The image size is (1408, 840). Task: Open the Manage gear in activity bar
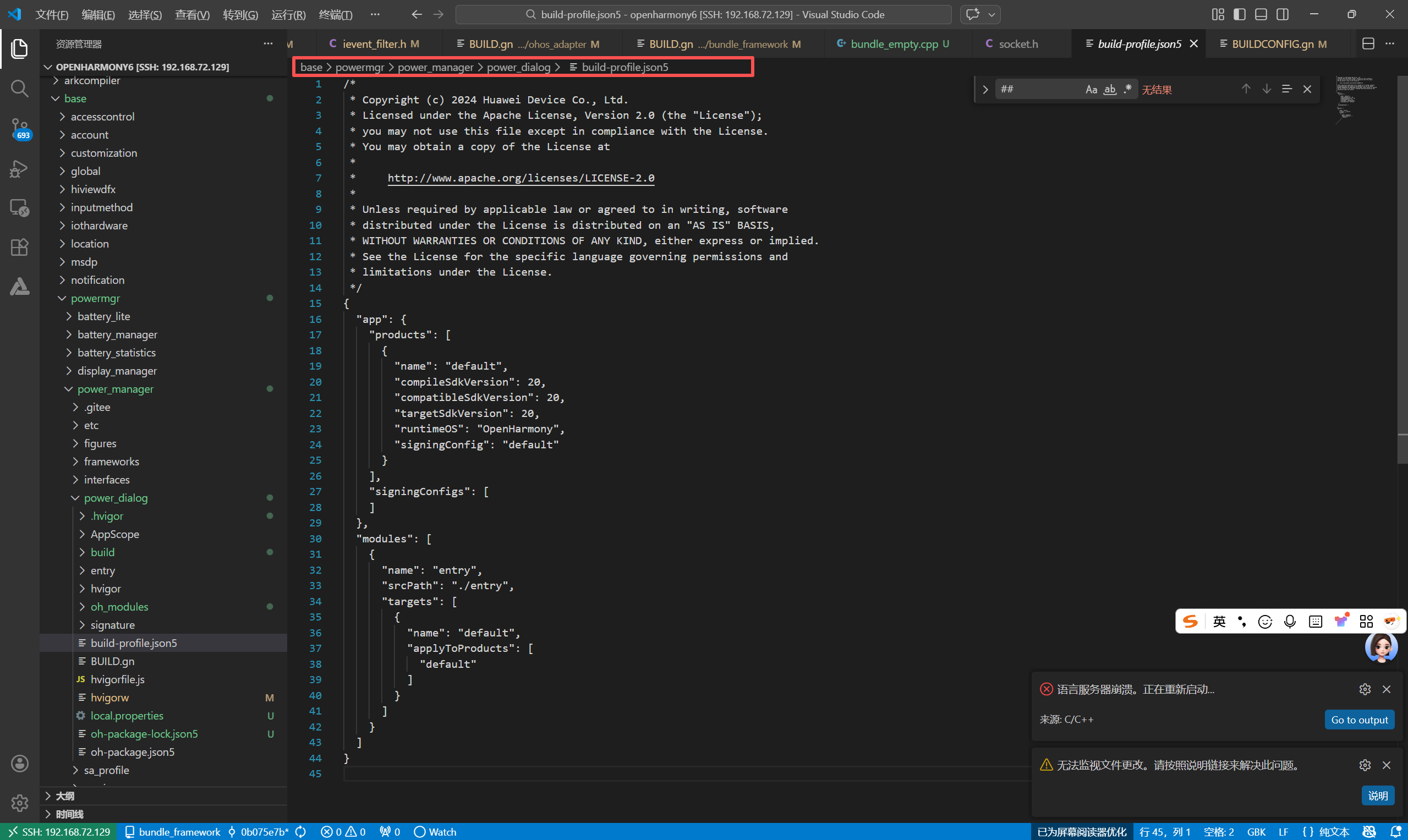(19, 802)
